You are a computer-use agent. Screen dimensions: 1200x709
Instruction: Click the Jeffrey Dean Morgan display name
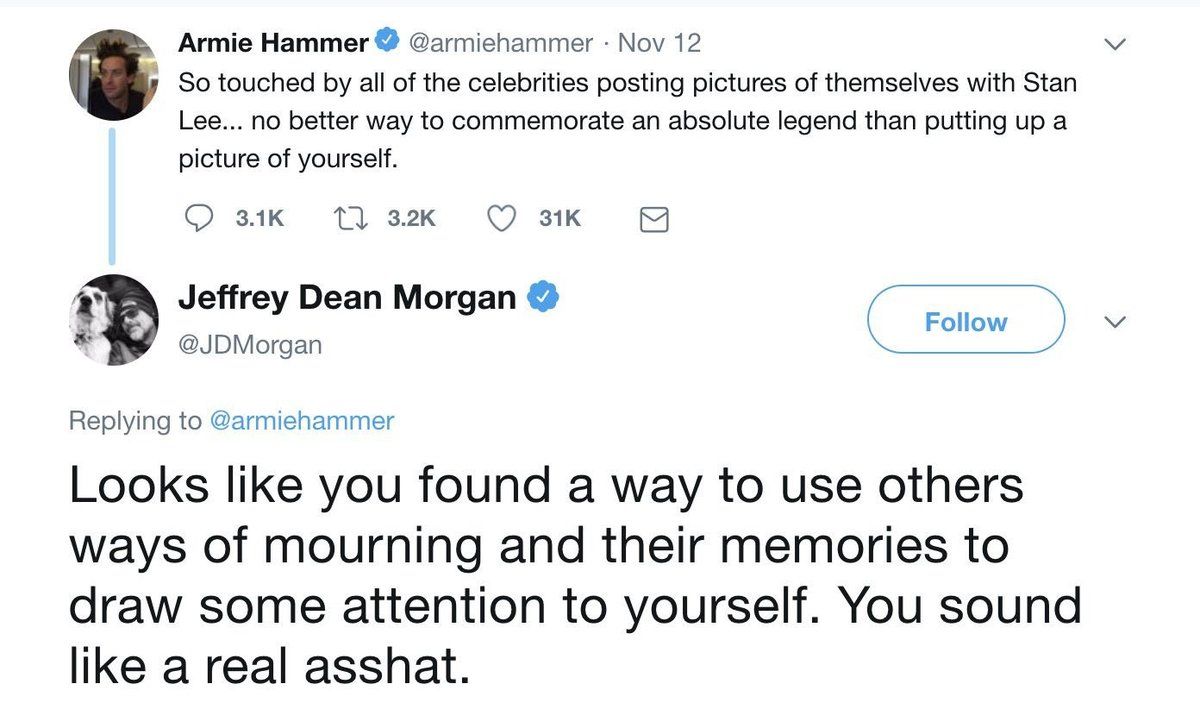click(346, 297)
